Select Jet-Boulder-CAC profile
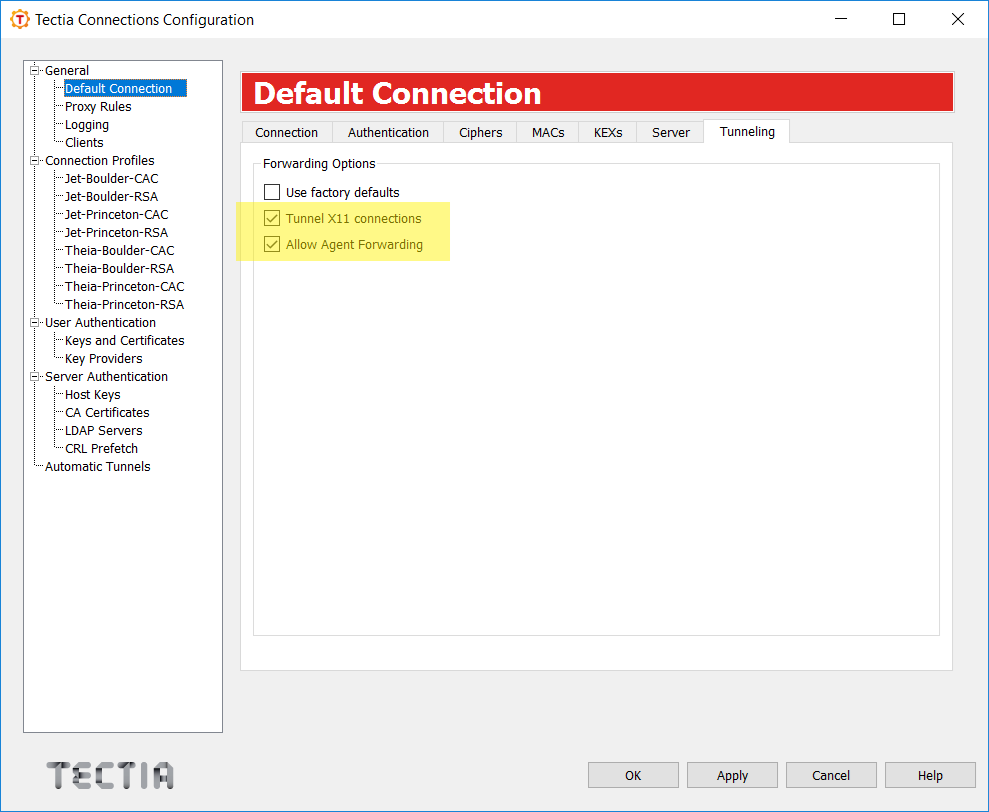This screenshot has width=989, height=812. tap(111, 179)
